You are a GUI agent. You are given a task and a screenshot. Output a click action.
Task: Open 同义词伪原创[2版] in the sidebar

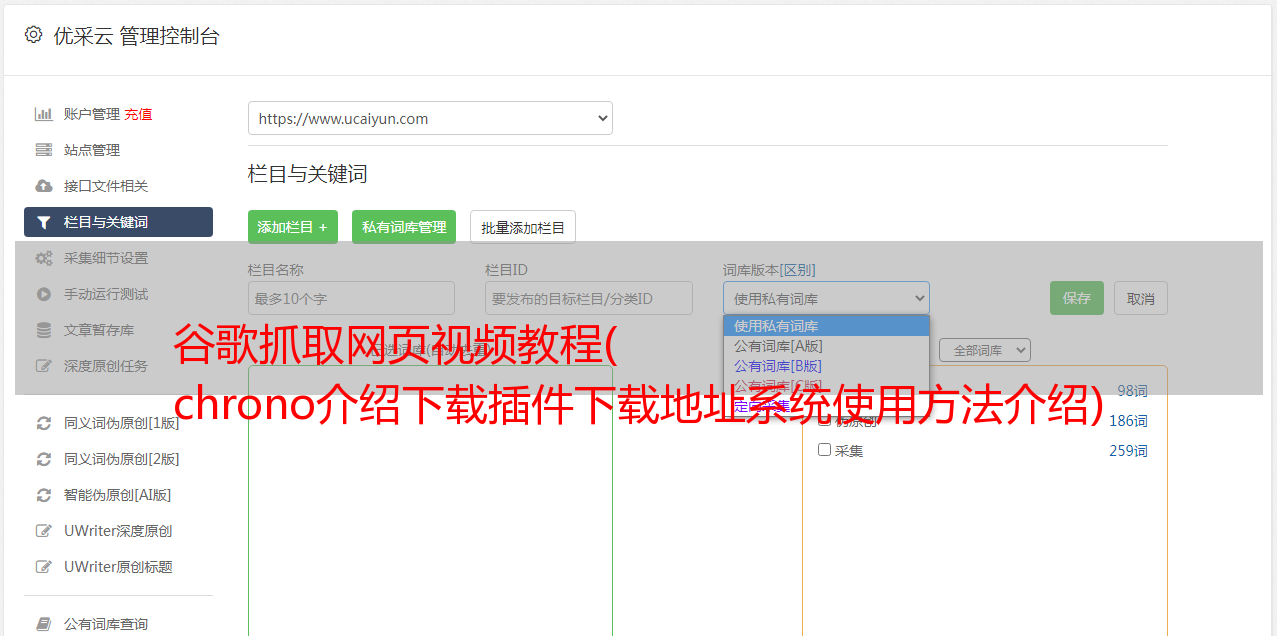pyautogui.click(x=122, y=459)
